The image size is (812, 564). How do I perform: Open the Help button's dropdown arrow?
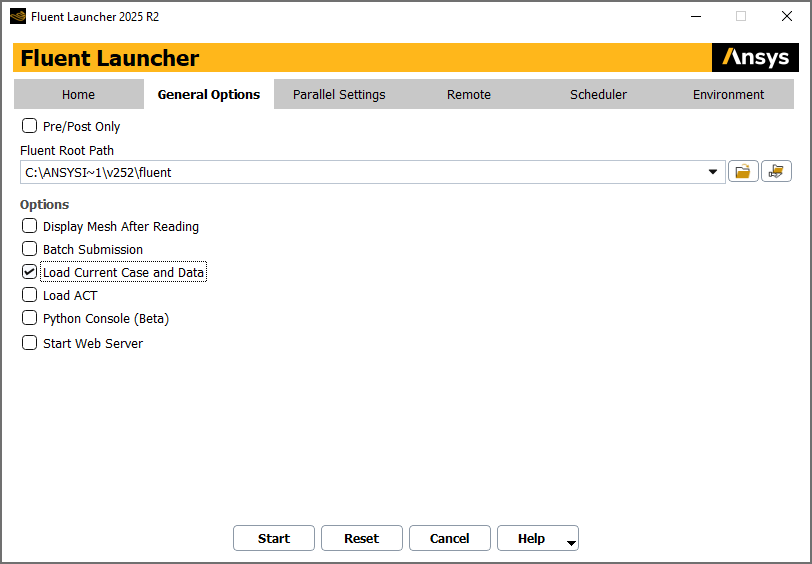point(571,543)
